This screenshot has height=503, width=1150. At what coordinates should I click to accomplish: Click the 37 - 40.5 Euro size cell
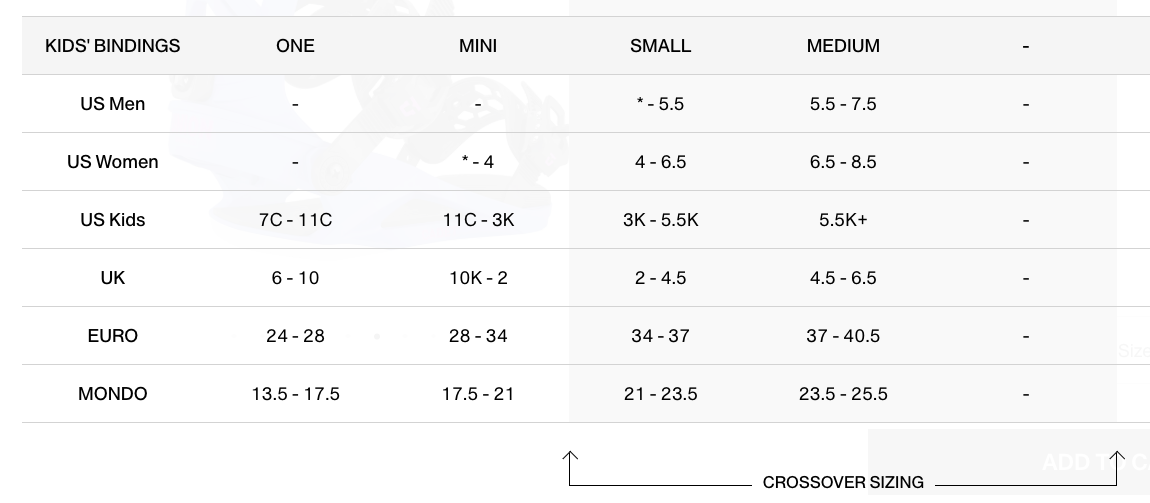pos(843,336)
